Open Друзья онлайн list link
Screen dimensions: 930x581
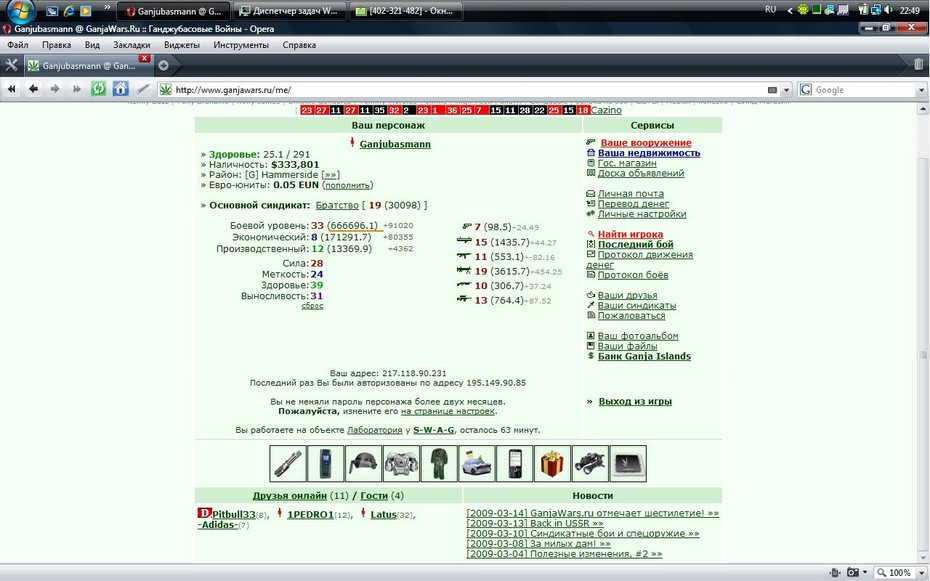289,496
